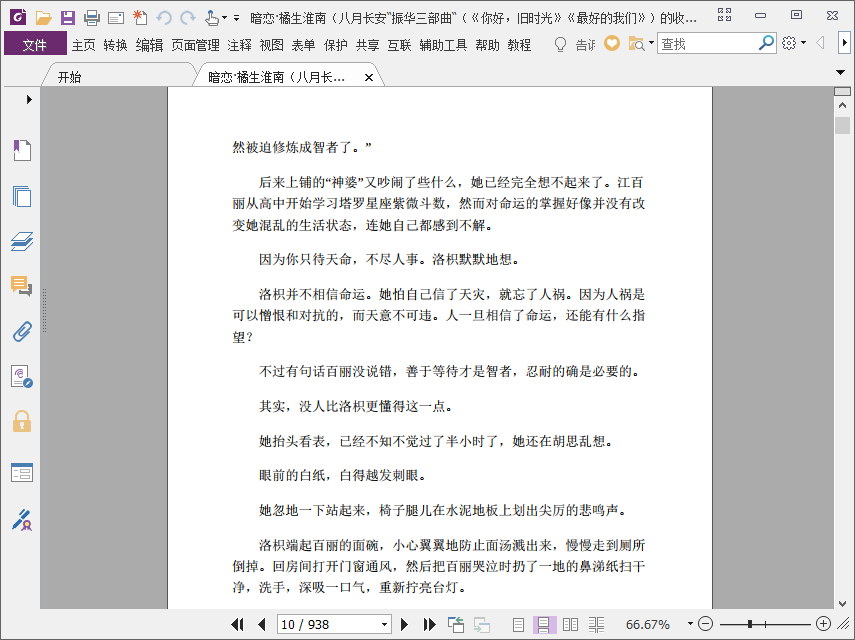The width and height of the screenshot is (855, 640).
Task: Go to the first page
Action: [237, 624]
